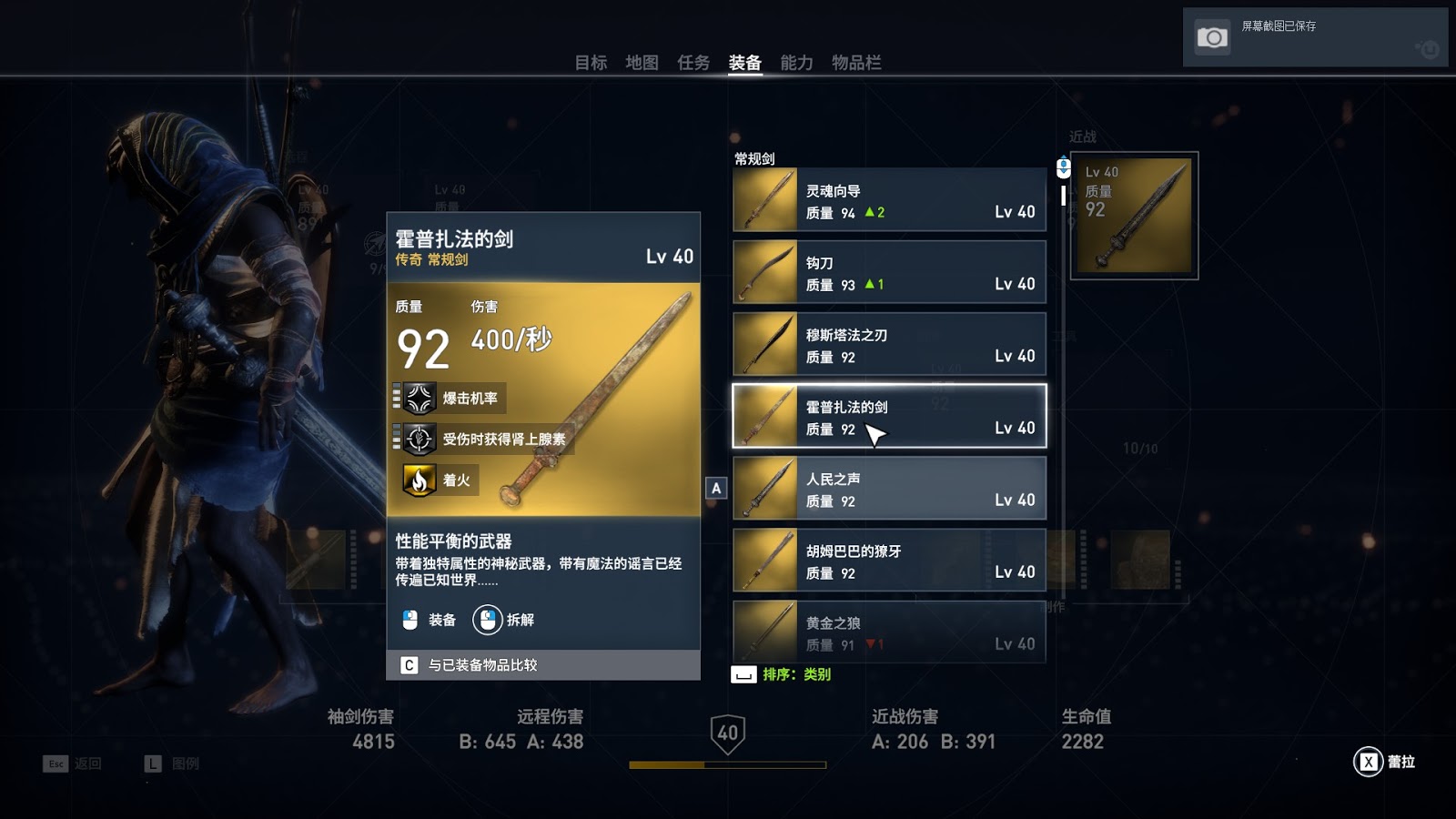Click the C key compare icon
This screenshot has width=1456, height=819.
(x=409, y=665)
